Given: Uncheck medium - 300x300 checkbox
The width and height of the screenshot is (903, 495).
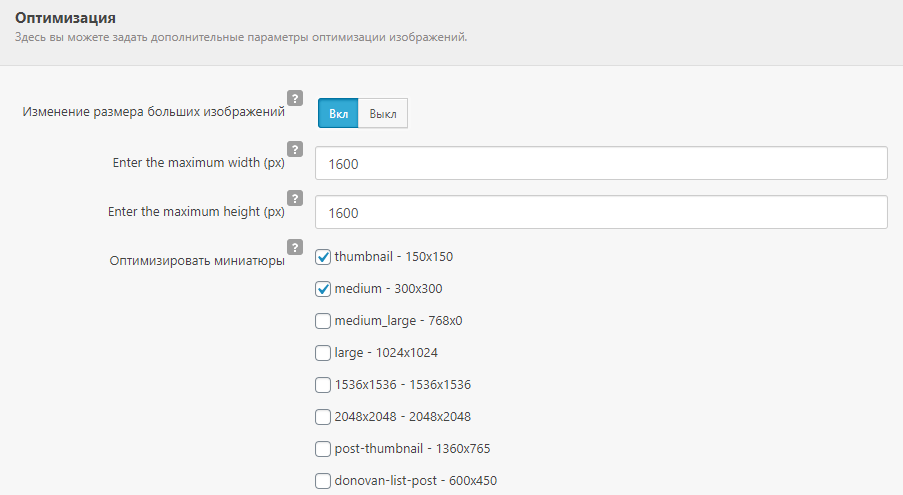Looking at the screenshot, I should tap(323, 289).
